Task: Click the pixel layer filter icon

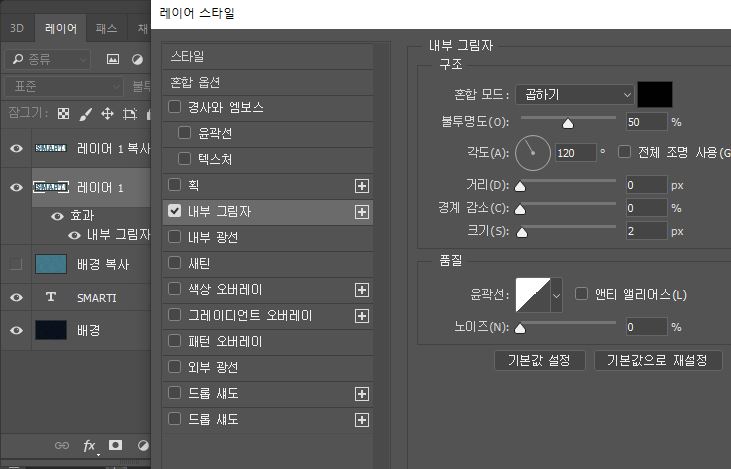Action: point(113,59)
